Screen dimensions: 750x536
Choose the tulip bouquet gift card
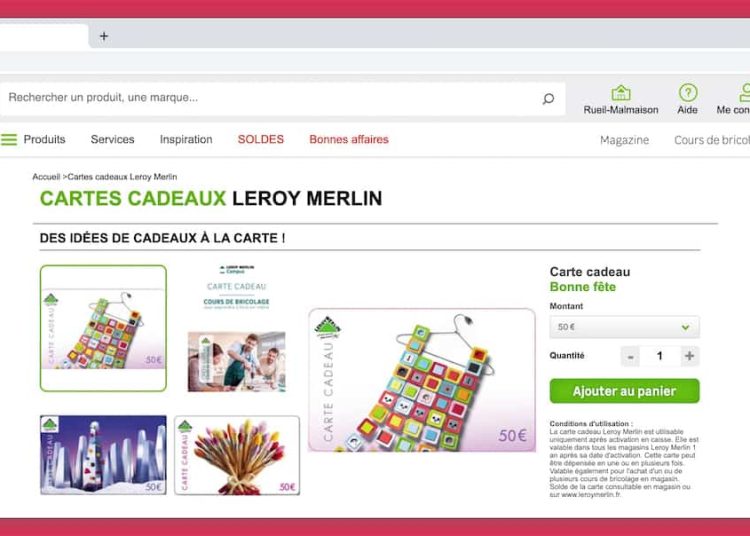(237, 455)
